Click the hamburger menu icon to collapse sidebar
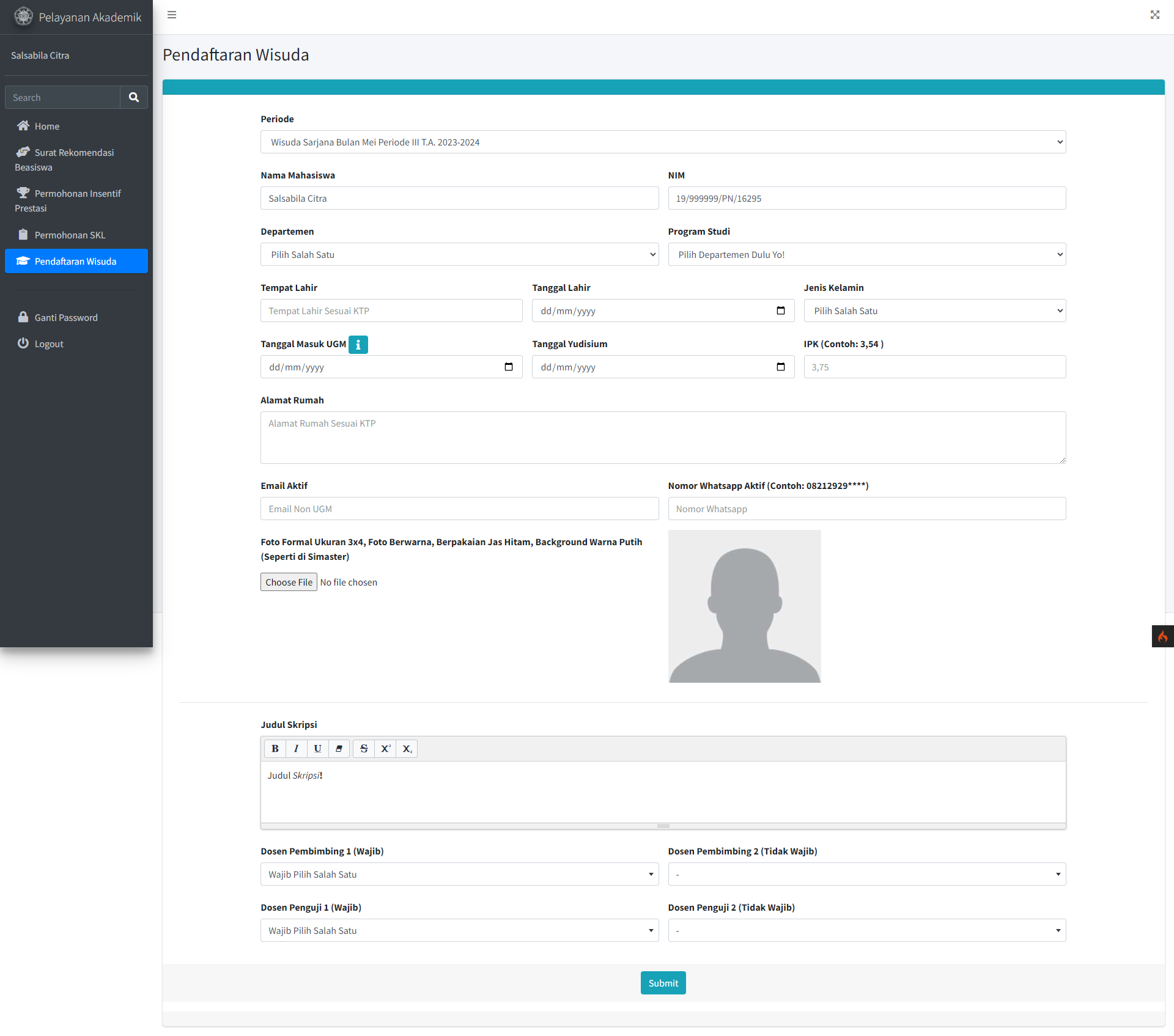1174x1036 pixels. (x=172, y=15)
